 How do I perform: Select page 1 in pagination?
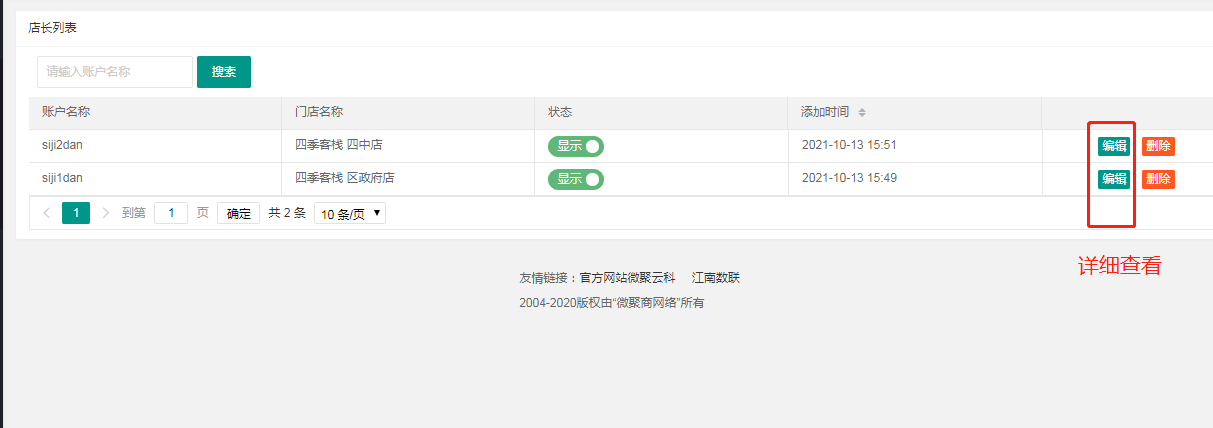click(x=76, y=213)
